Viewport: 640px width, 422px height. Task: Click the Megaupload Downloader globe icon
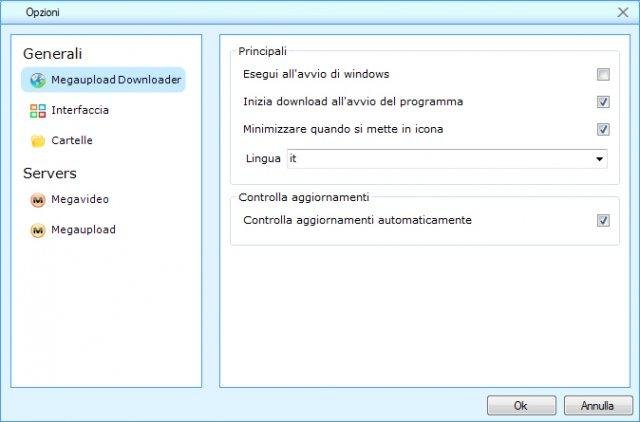tap(38, 80)
